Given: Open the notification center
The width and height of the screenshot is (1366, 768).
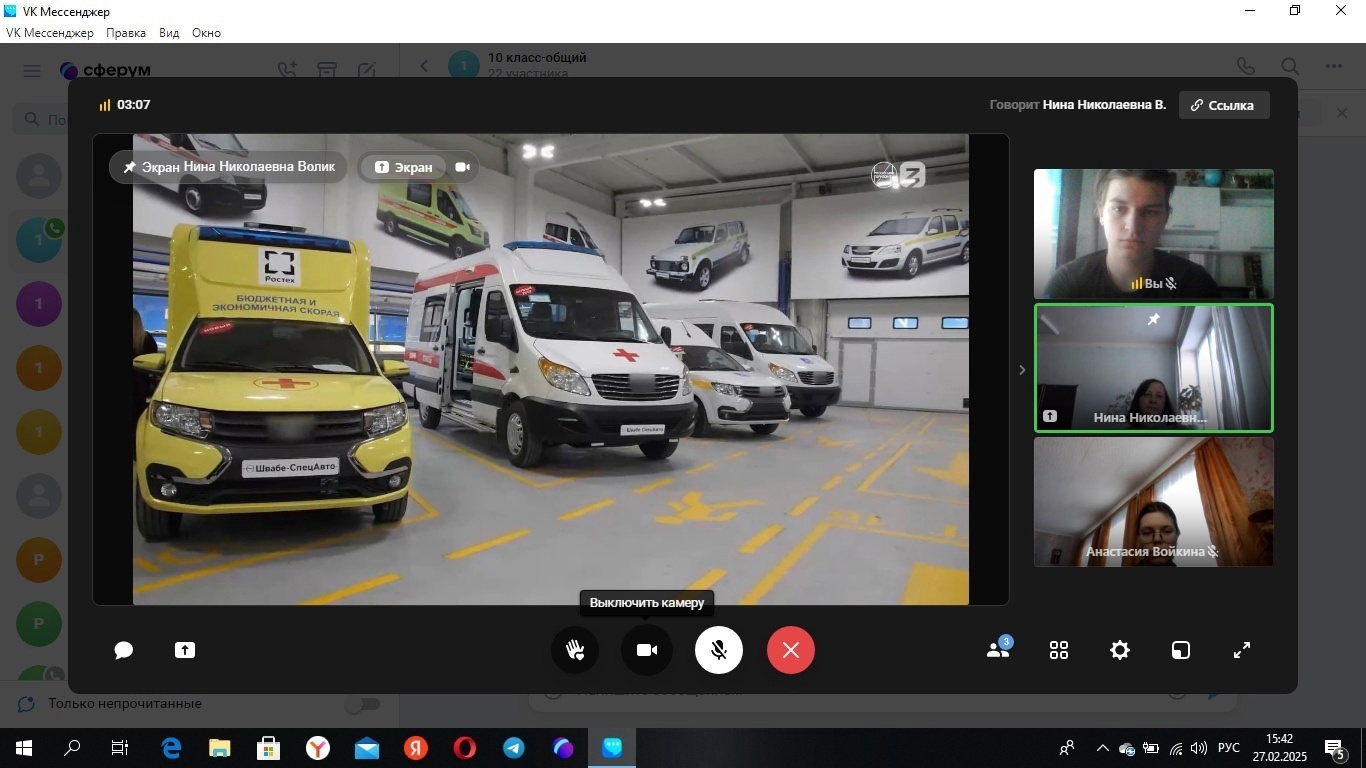Looking at the screenshot, I should (x=1335, y=748).
